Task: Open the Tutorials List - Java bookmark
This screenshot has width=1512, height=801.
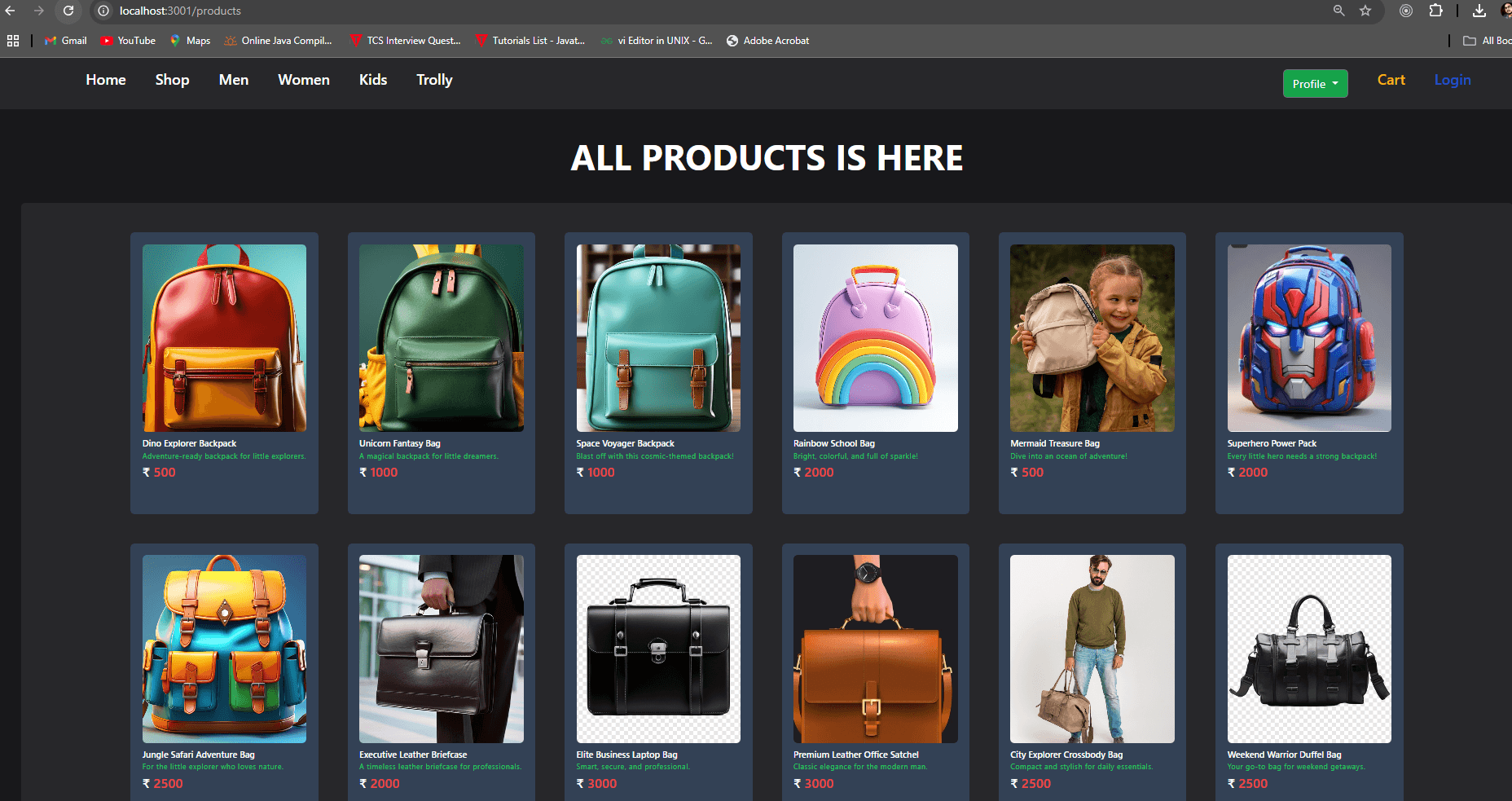Action: (530, 41)
